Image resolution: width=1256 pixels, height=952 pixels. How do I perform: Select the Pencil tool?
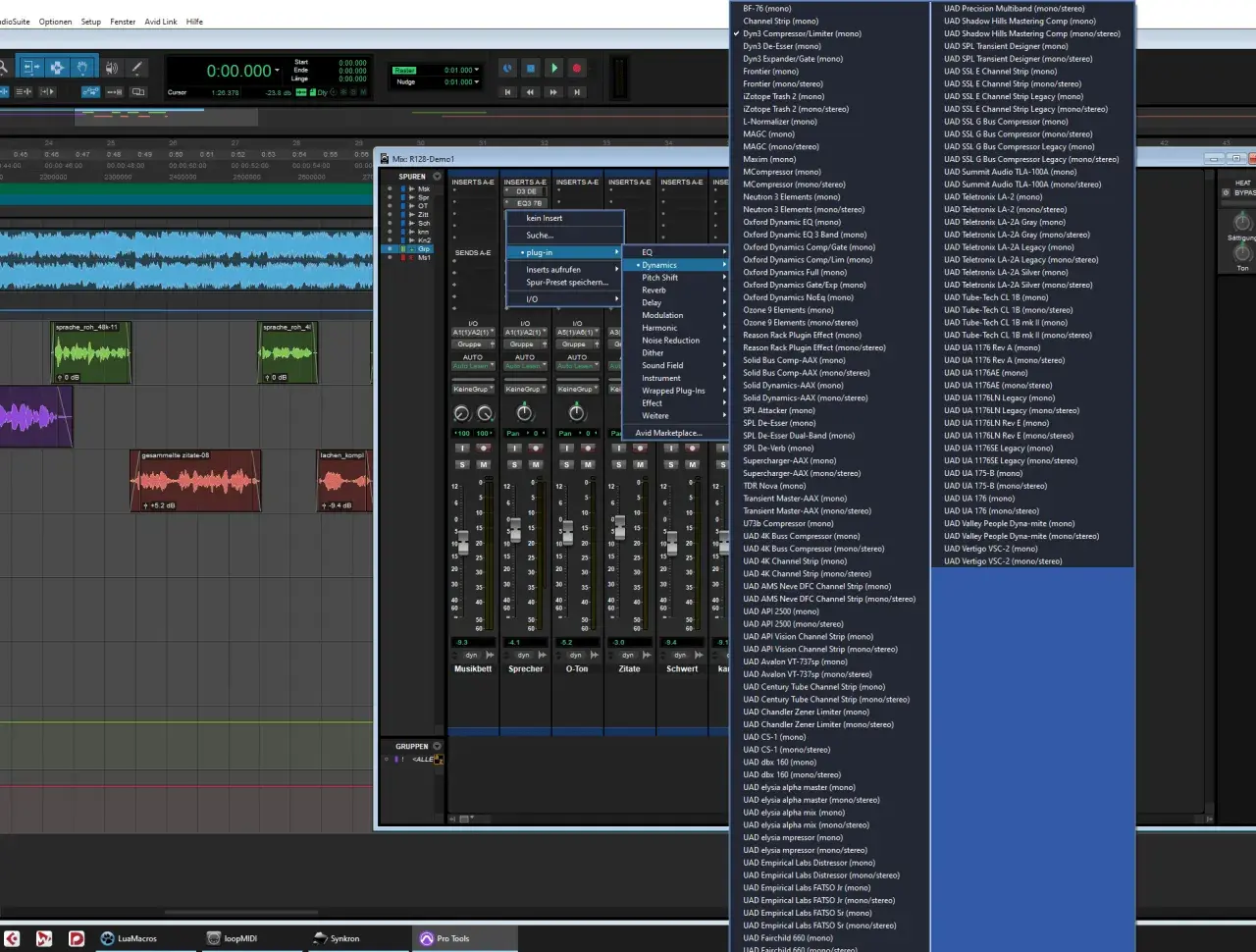[136, 68]
